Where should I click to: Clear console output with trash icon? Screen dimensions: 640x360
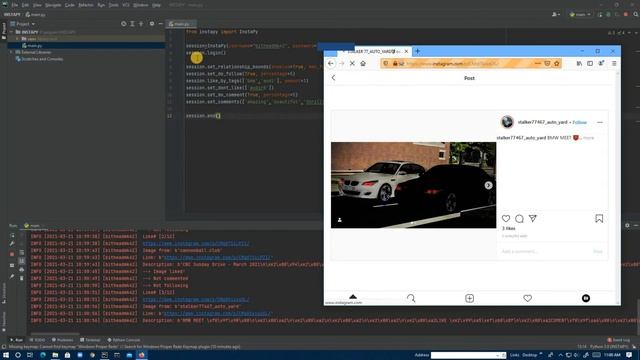22,278
